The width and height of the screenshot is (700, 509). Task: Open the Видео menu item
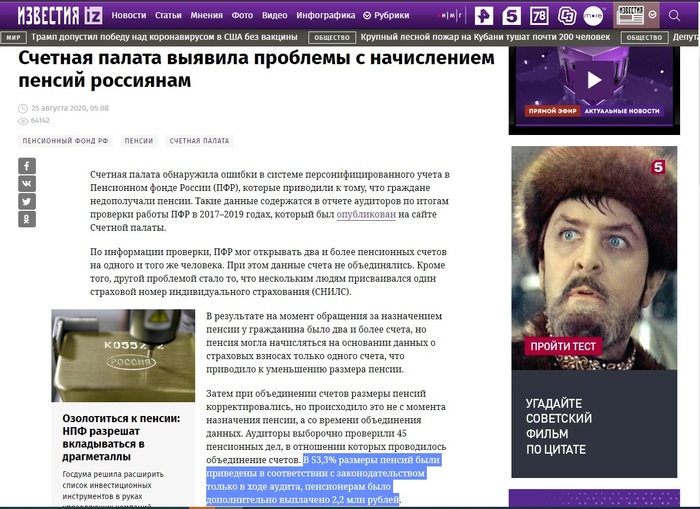[x=275, y=16]
